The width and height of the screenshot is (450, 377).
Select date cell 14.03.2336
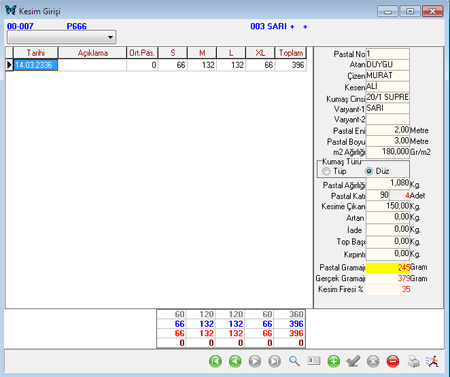pyautogui.click(x=36, y=65)
